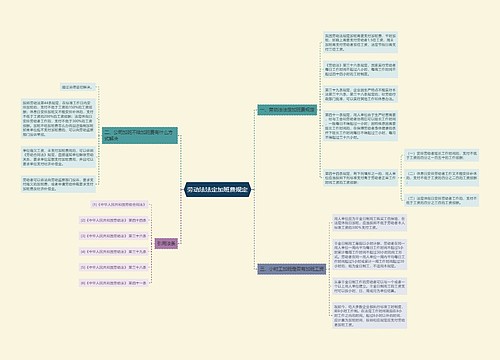Select the sub-item (一) under 第四十四条

[442, 155]
